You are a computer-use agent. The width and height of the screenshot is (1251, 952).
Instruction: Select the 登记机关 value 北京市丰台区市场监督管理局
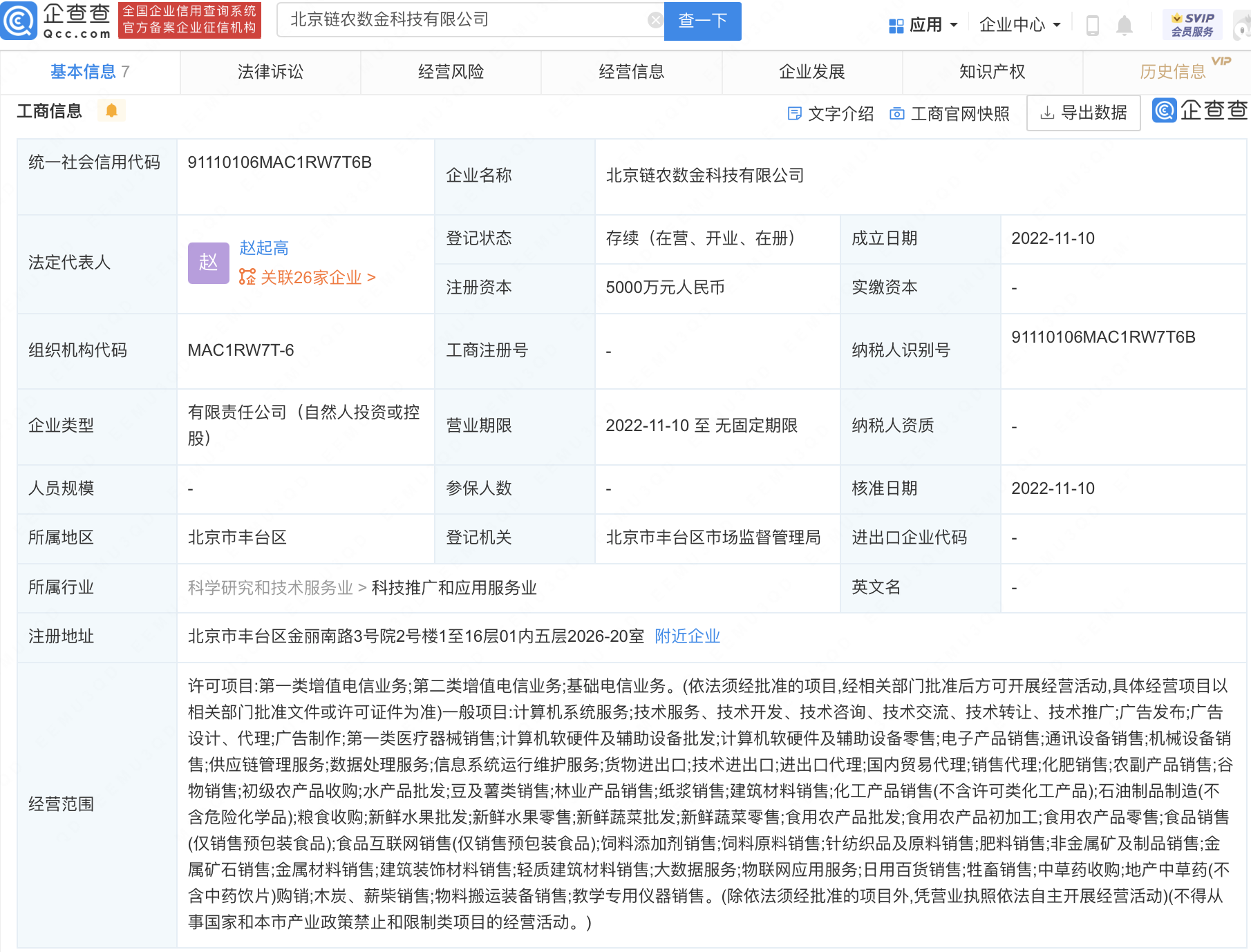713,537
